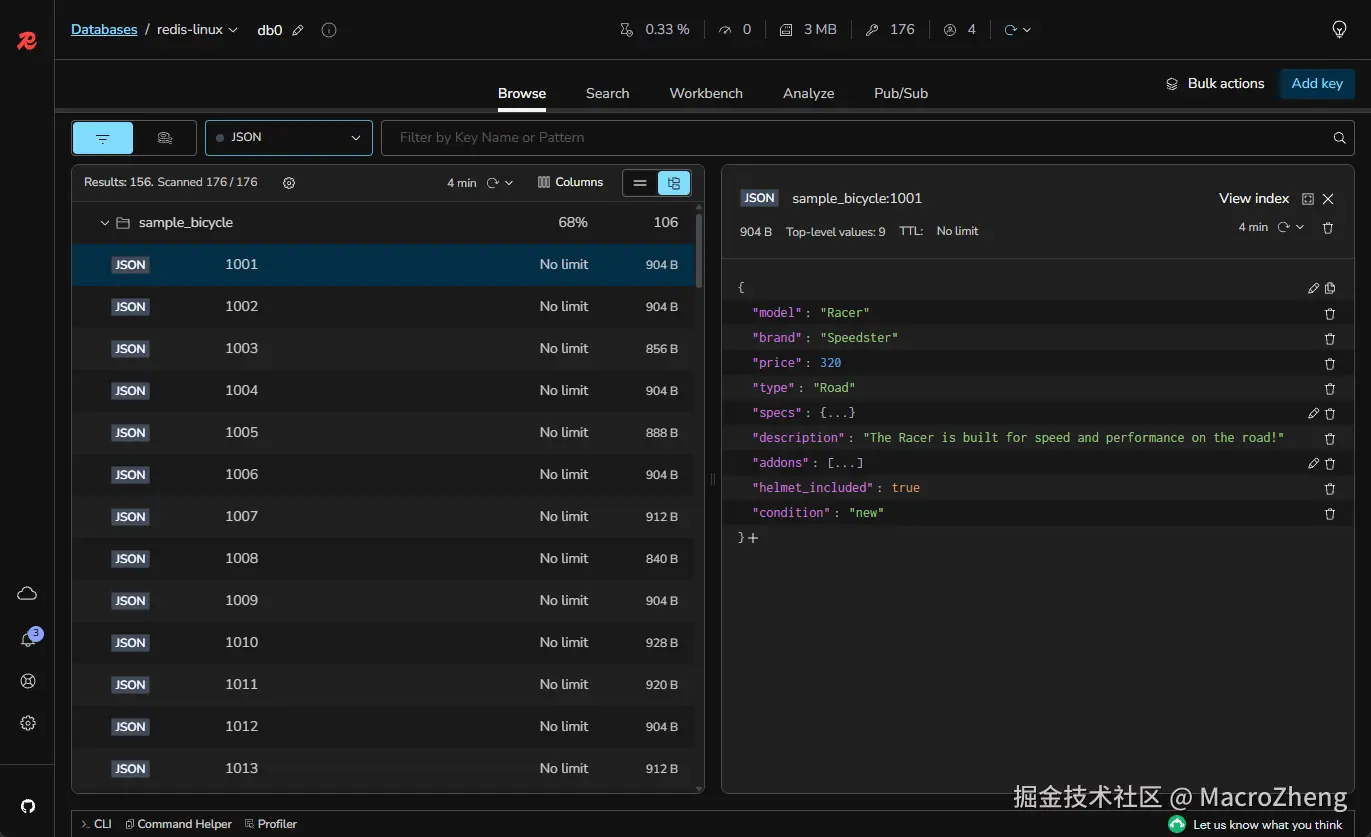Image resolution: width=1371 pixels, height=837 pixels.
Task: Follow the Databases breadcrumb link
Action: click(x=104, y=30)
